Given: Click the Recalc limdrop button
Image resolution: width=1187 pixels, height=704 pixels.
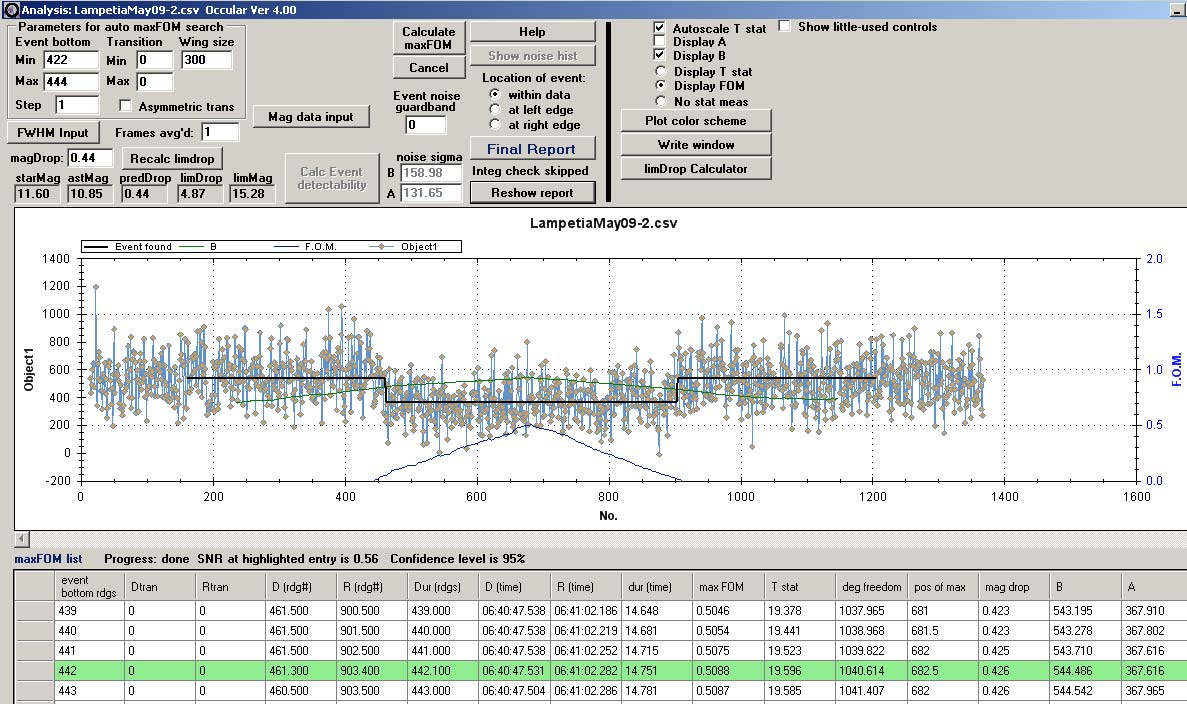Looking at the screenshot, I should (x=172, y=158).
